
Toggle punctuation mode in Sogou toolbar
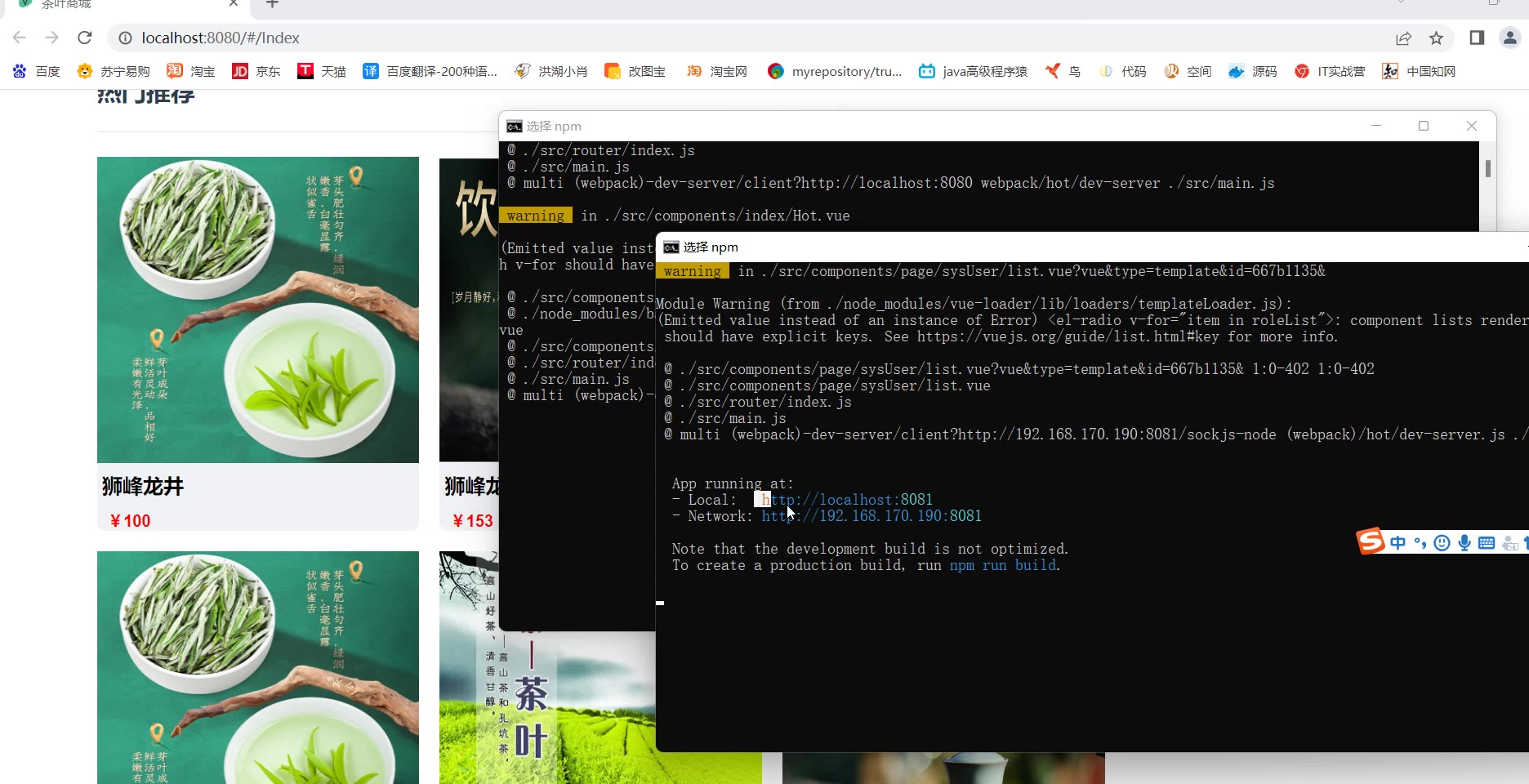(1420, 543)
